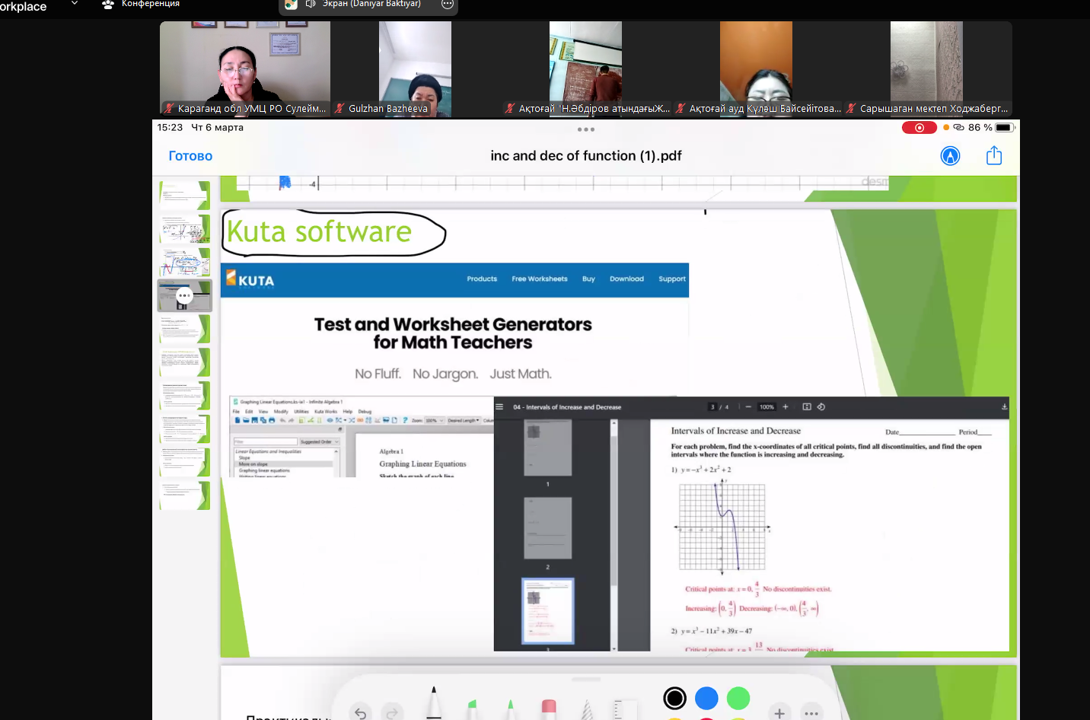Viewport: 1090px width, 720px height.
Task: Select the black color swatch
Action: click(675, 698)
